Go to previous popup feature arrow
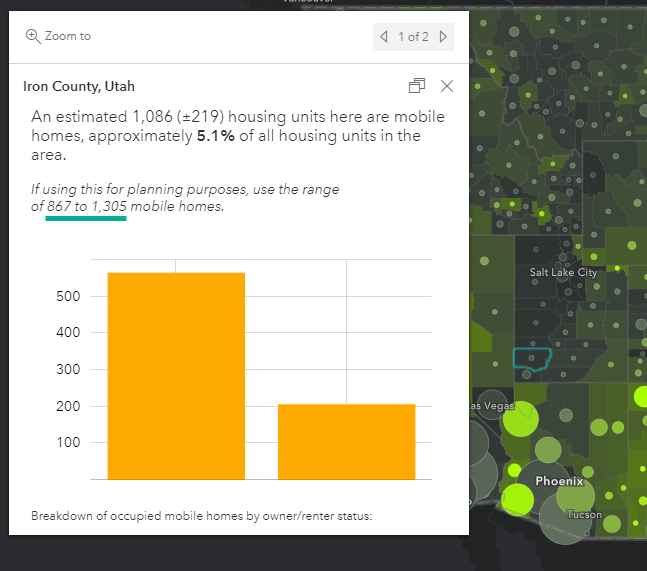Image resolution: width=647 pixels, height=571 pixels. tap(384, 37)
